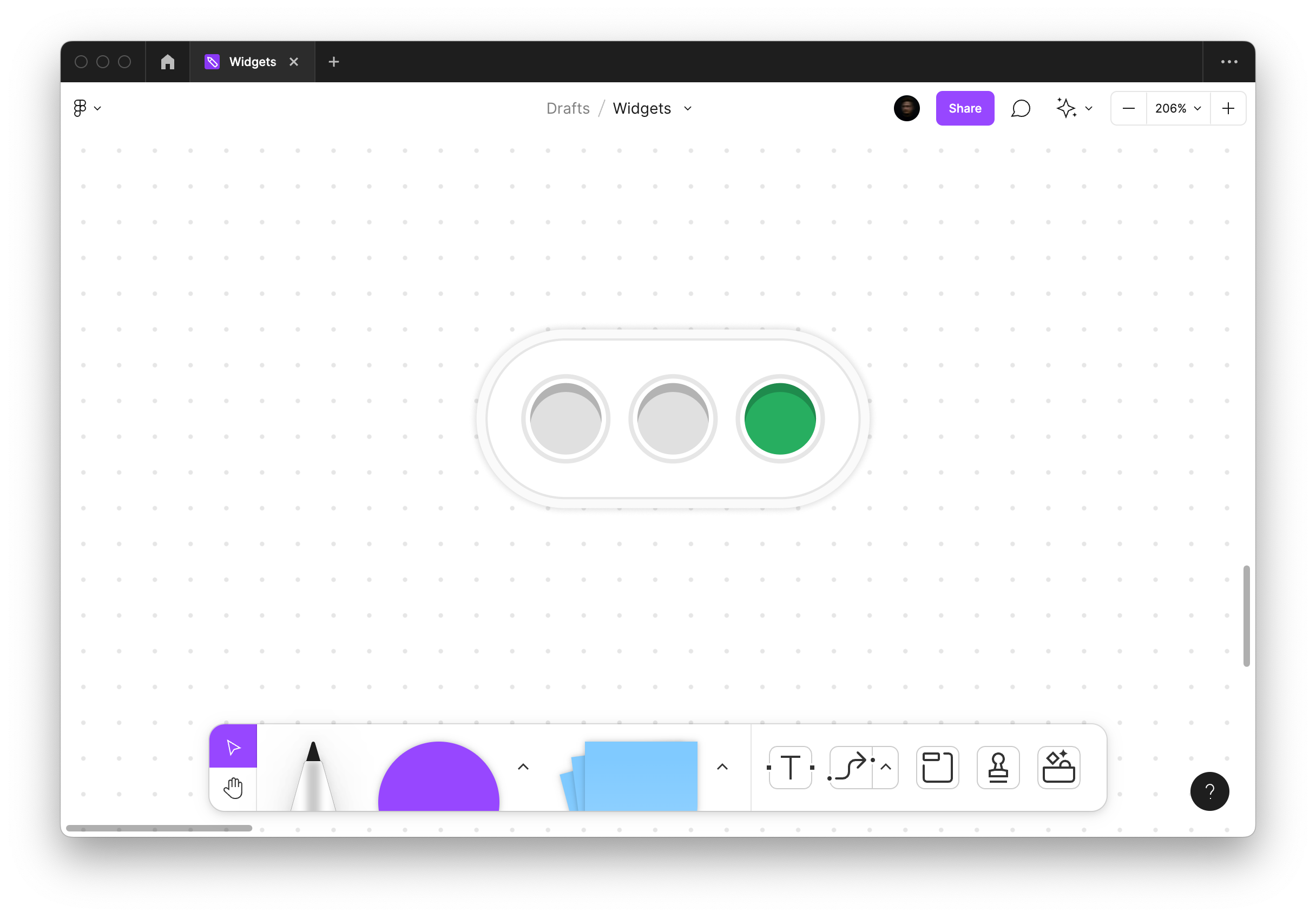This screenshot has height=917, width=1316.
Task: Select the Section tool
Action: (x=937, y=767)
